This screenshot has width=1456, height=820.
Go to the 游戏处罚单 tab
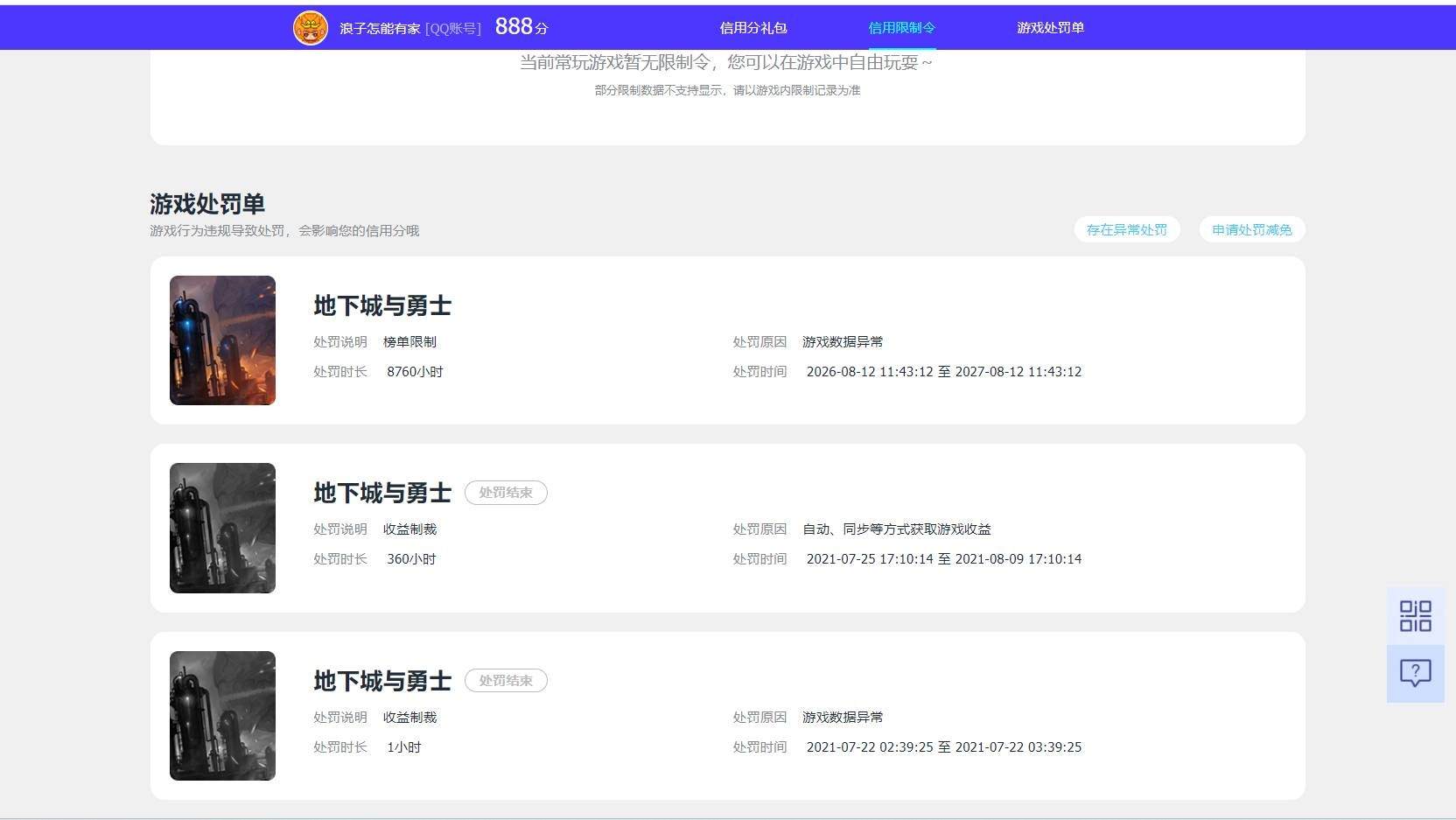(x=1051, y=28)
